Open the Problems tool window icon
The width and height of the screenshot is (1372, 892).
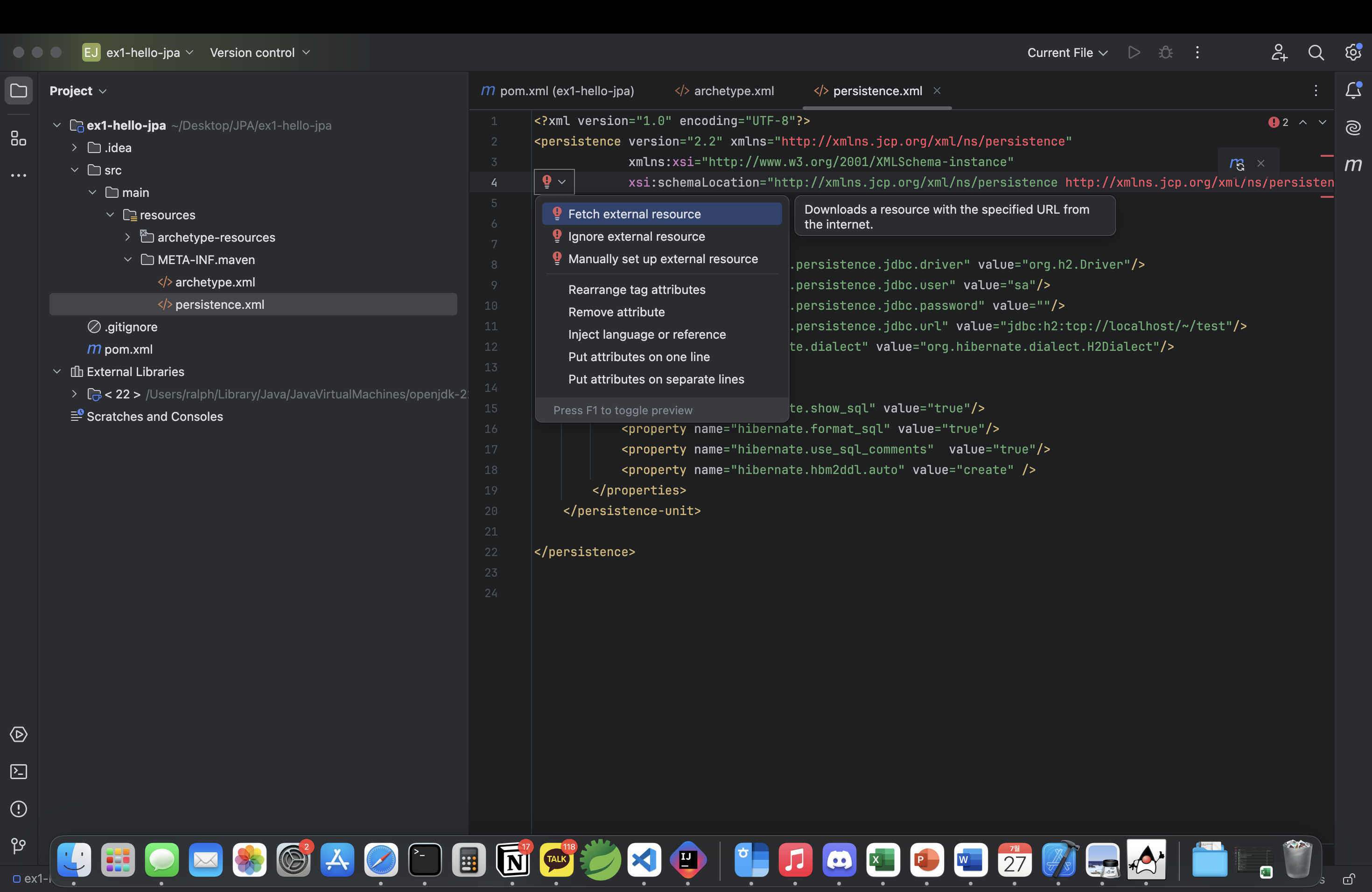(x=19, y=809)
